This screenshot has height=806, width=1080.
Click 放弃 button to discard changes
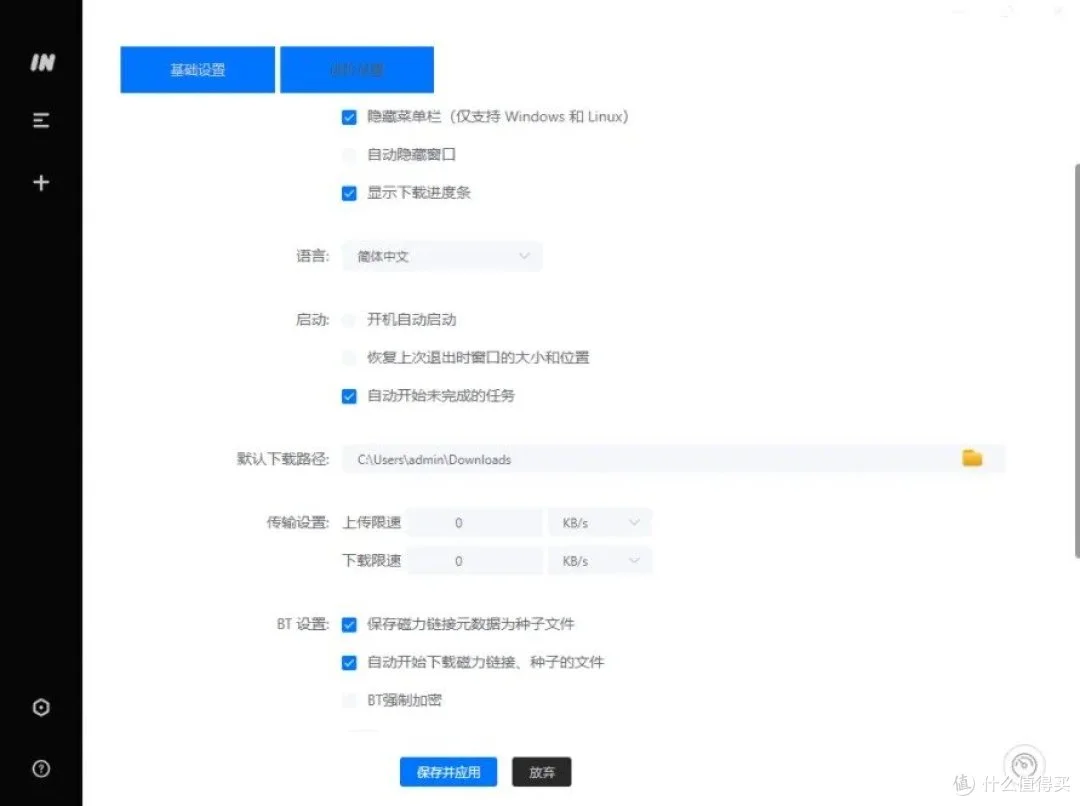click(x=541, y=772)
